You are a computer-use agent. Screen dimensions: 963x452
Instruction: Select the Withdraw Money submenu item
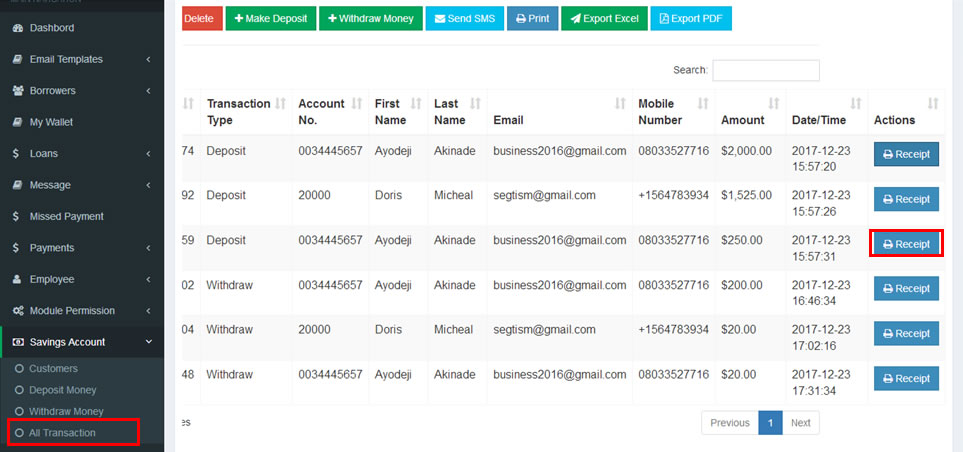pos(66,411)
